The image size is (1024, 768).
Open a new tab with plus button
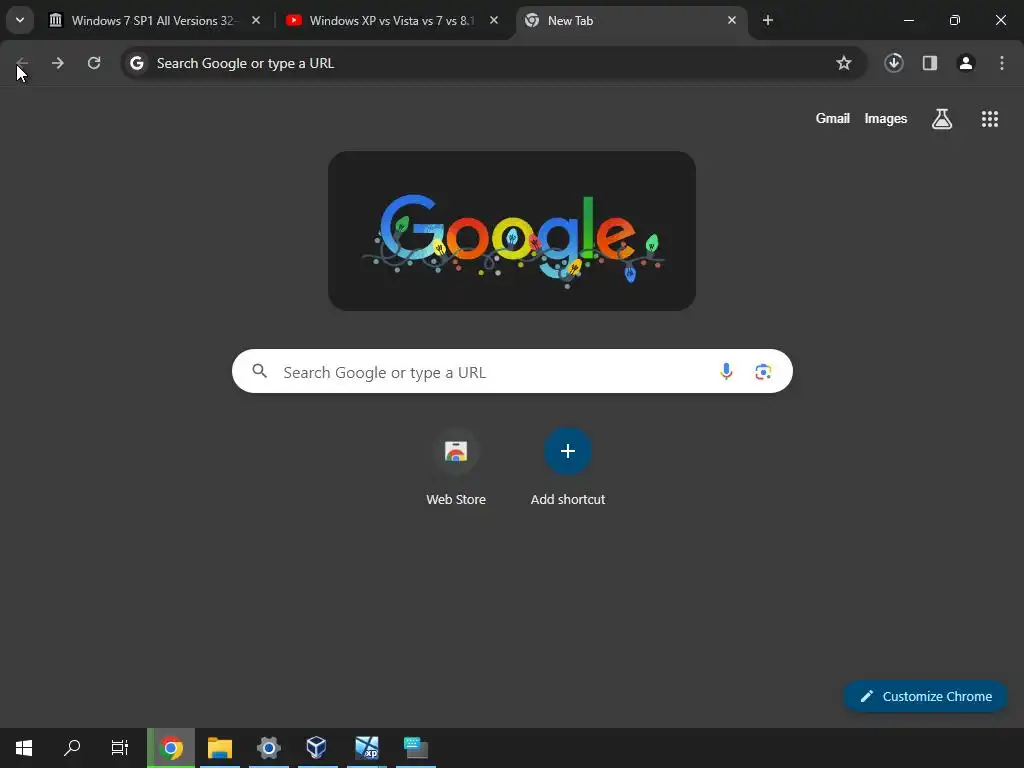(768, 20)
